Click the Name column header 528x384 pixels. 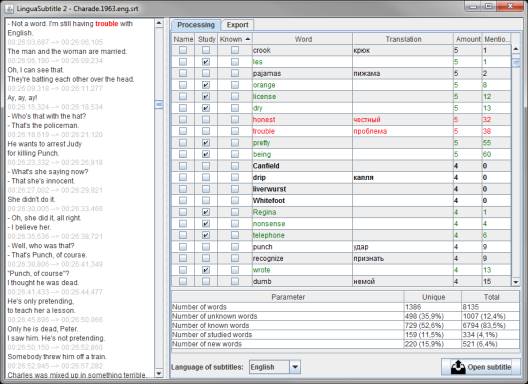click(183, 39)
